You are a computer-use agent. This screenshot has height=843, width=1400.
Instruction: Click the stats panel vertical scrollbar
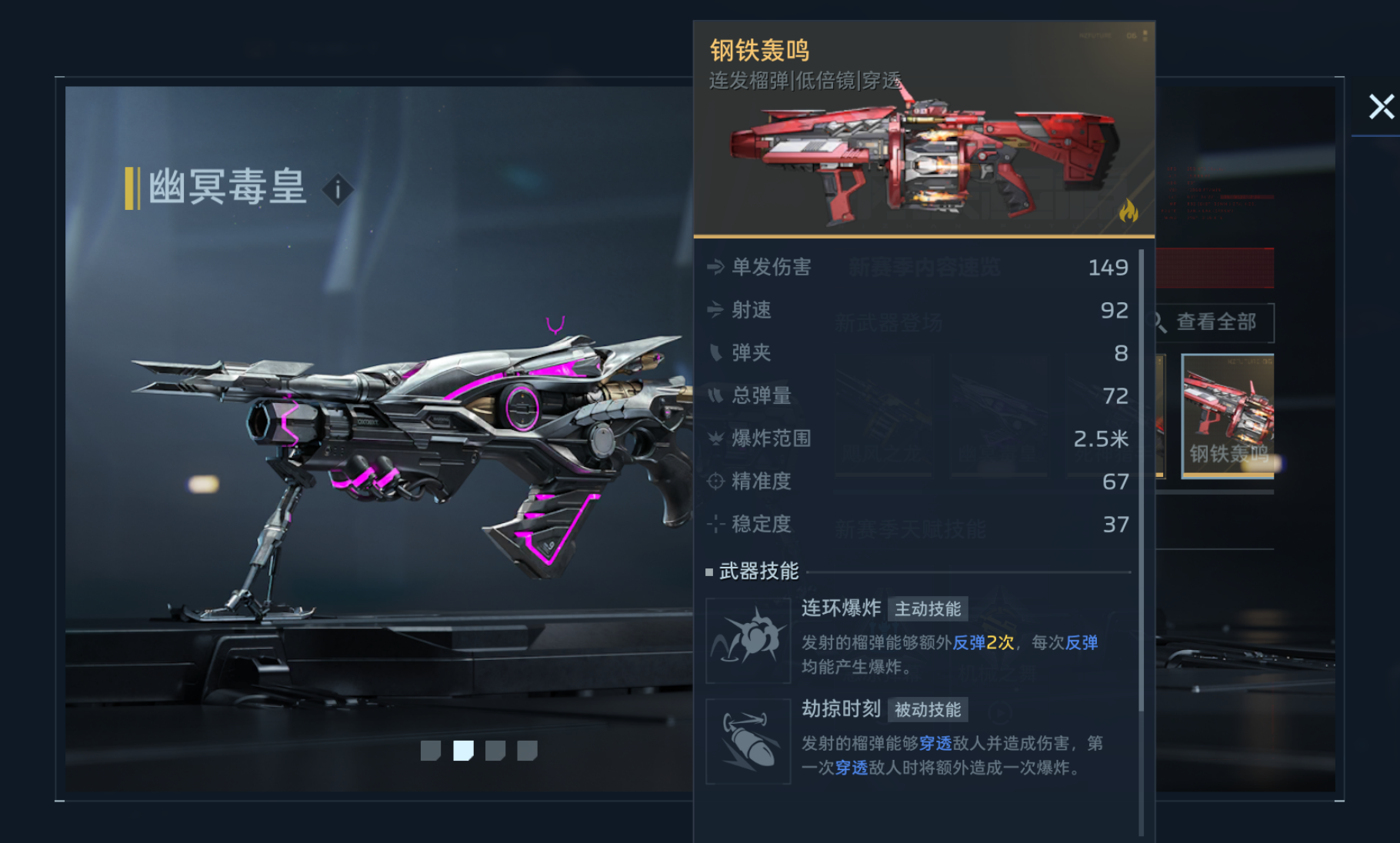pyautogui.click(x=1142, y=481)
